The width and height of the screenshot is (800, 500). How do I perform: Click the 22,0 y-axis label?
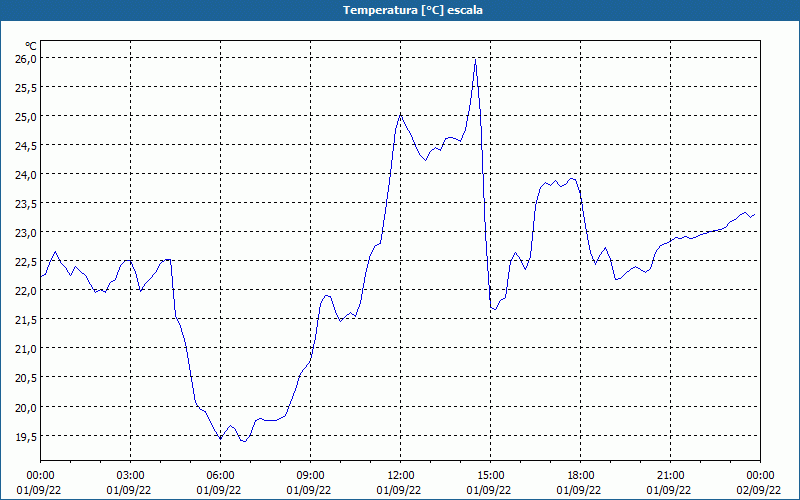tap(27, 291)
